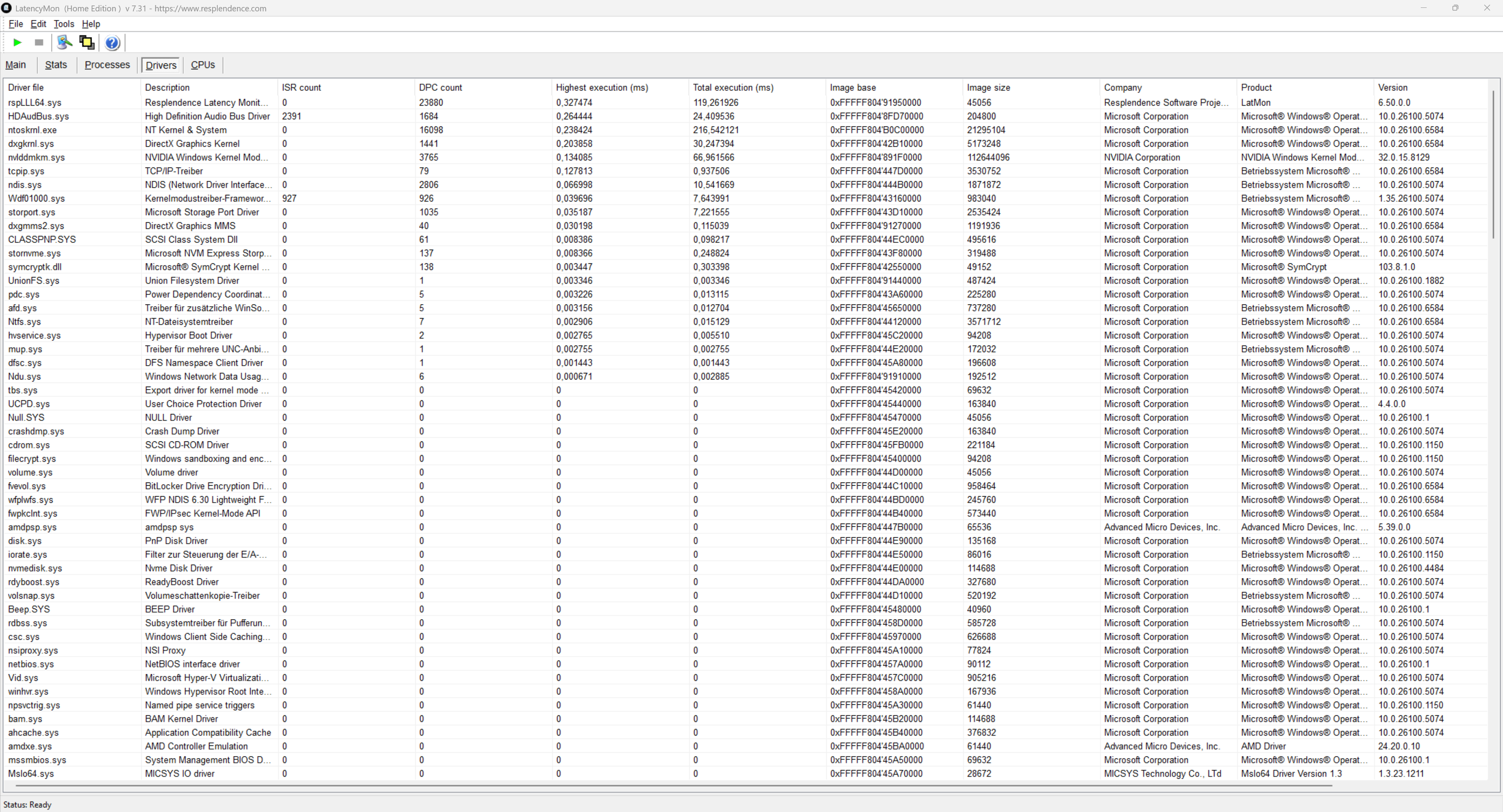The width and height of the screenshot is (1503, 812).
Task: Open the options icon with computer and pen
Action: click(x=64, y=42)
